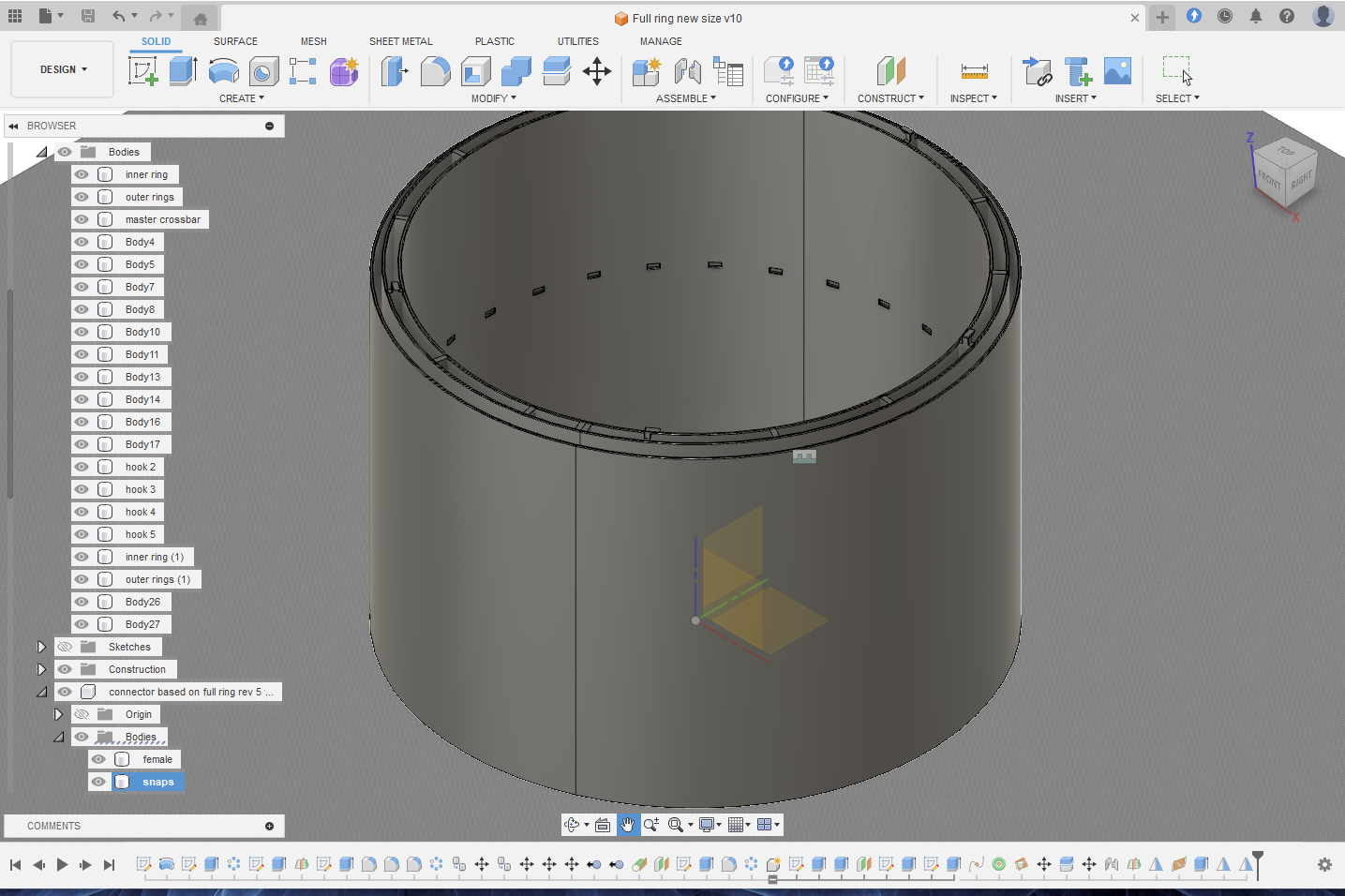The height and width of the screenshot is (896, 1345).
Task: Open the COMMENTS panel
Action: click(x=52, y=826)
